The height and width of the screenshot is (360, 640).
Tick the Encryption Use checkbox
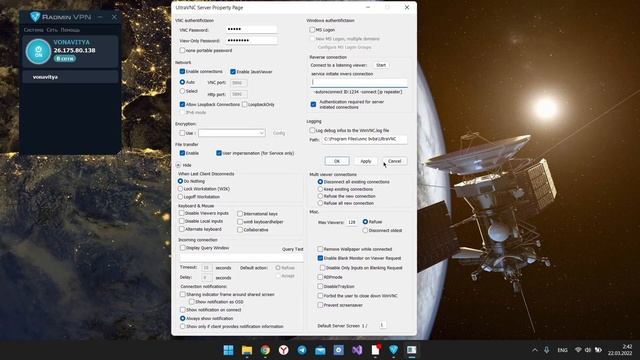(x=182, y=133)
